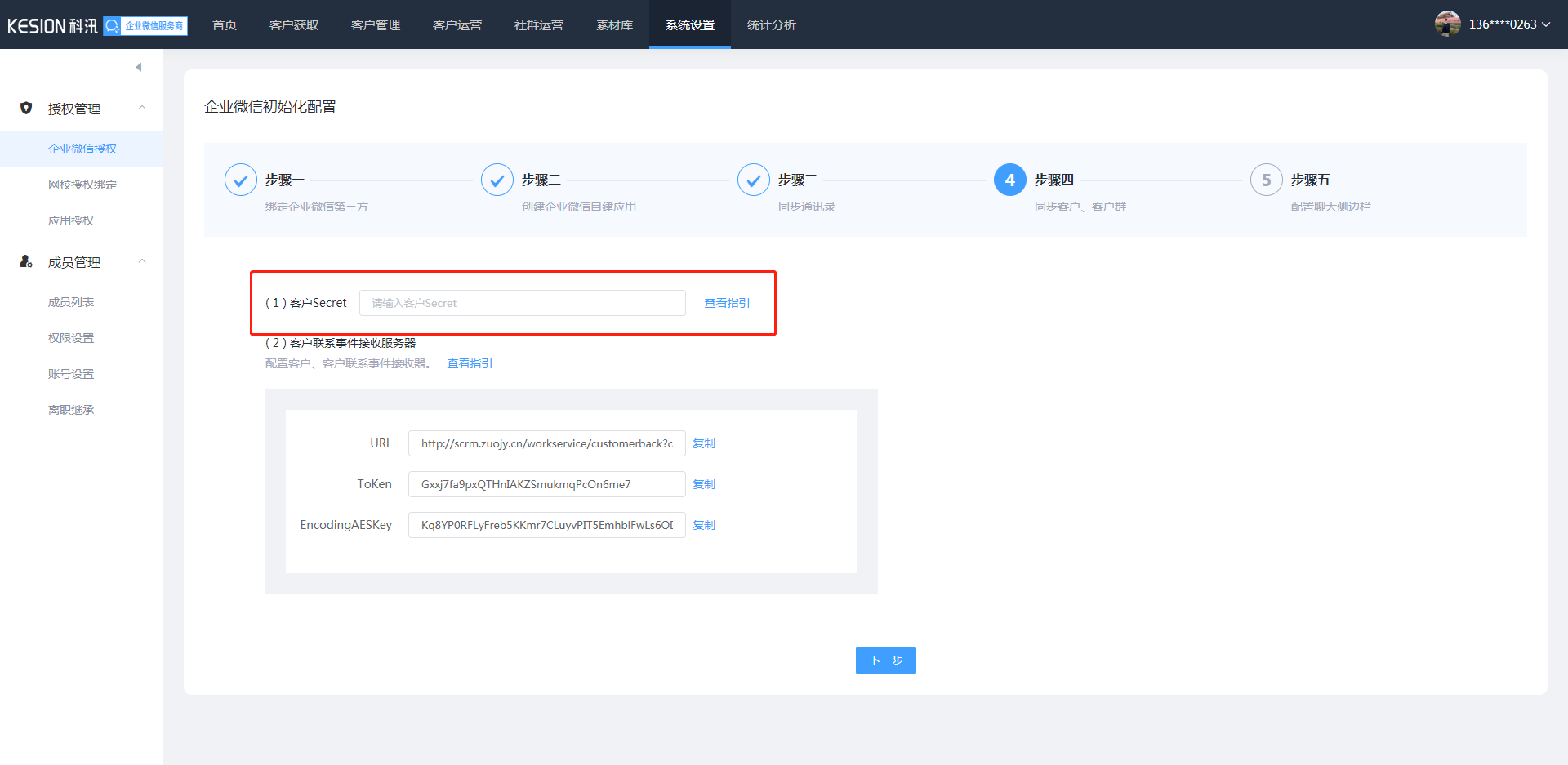The image size is (1568, 765).
Task: Switch to the 客户管理 top menu
Action: click(x=376, y=25)
